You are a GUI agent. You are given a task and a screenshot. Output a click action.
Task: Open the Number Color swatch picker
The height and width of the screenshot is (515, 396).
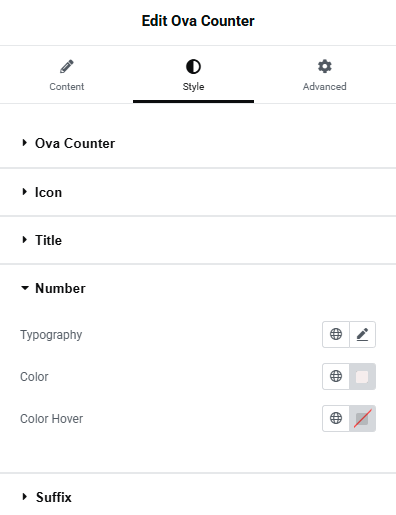(x=362, y=376)
